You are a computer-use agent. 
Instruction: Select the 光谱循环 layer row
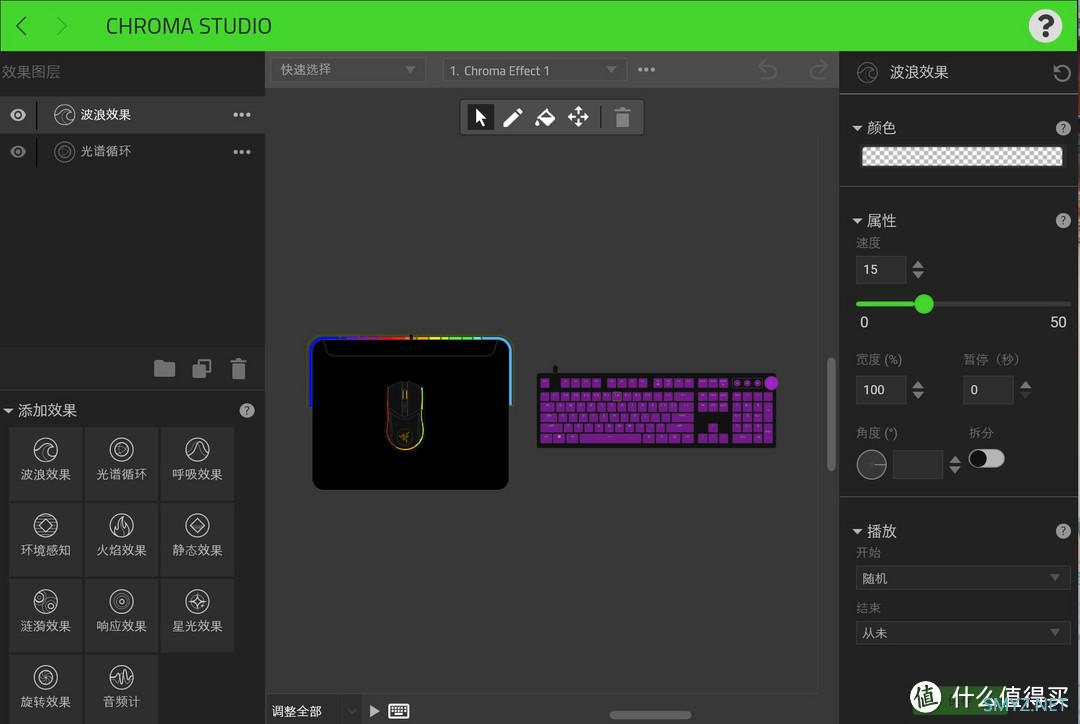click(132, 152)
